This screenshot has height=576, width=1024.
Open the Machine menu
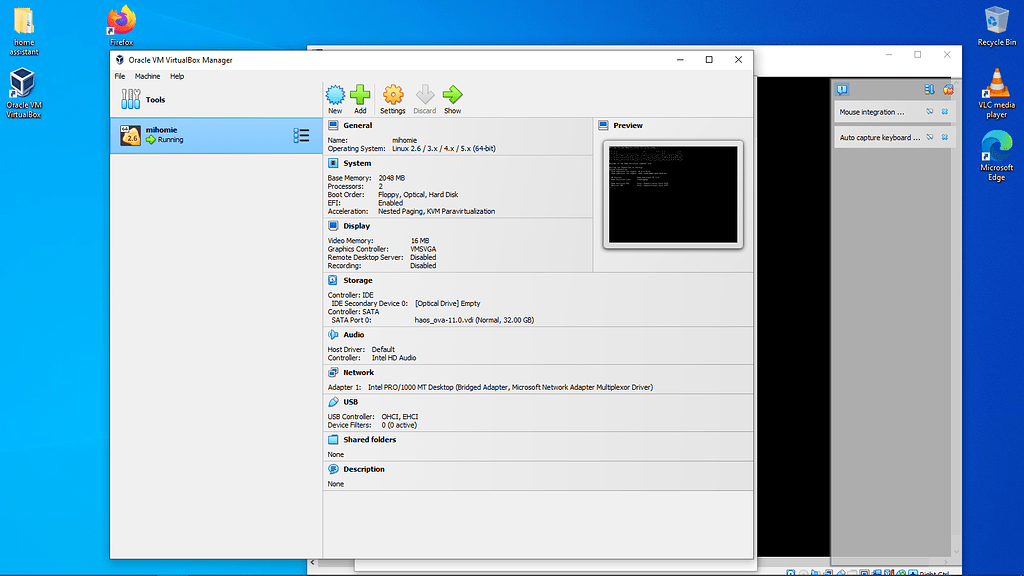tap(147, 75)
